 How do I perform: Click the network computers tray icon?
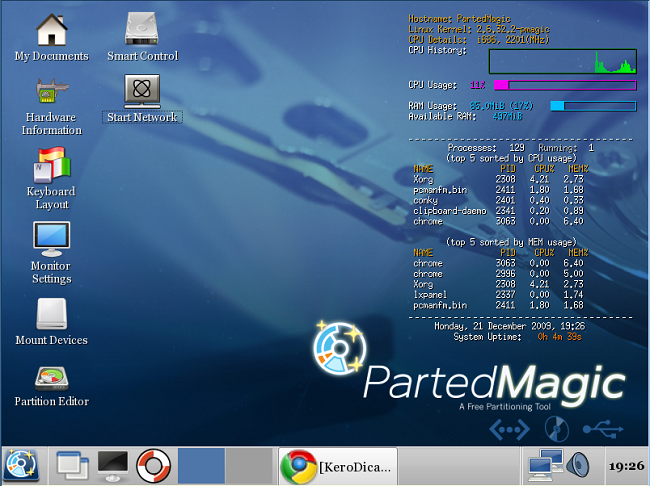[546, 465]
